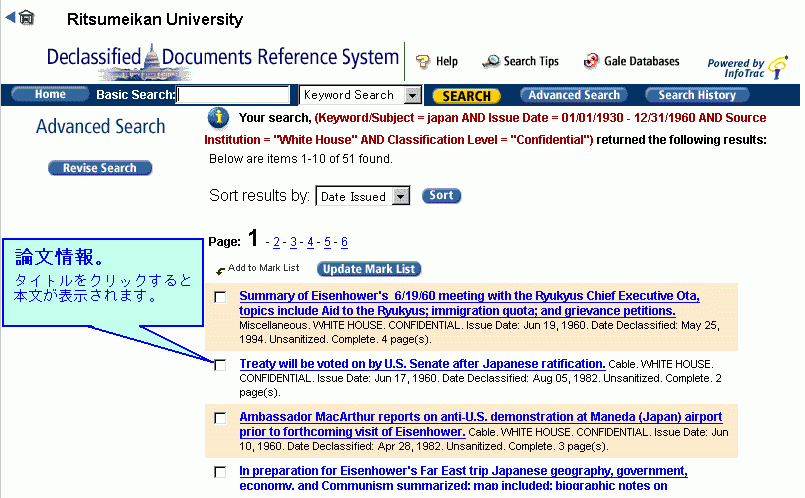Go to Home in the navigation bar

coord(49,95)
